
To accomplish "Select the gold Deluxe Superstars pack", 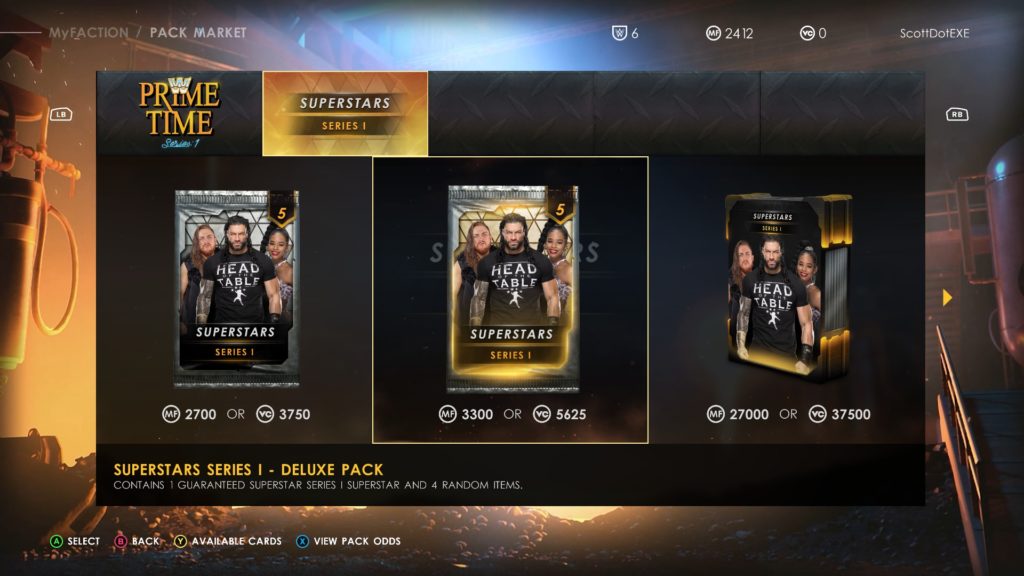I will point(513,289).
